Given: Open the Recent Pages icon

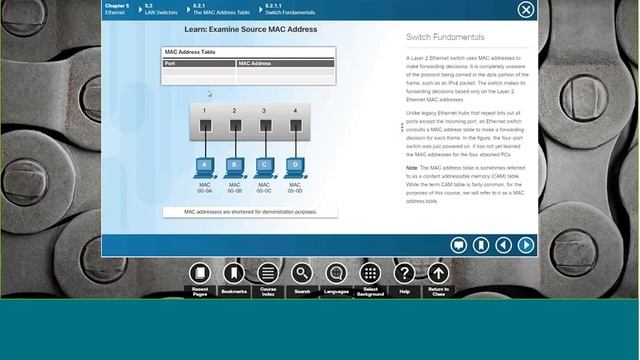Looking at the screenshot, I should pos(200,273).
